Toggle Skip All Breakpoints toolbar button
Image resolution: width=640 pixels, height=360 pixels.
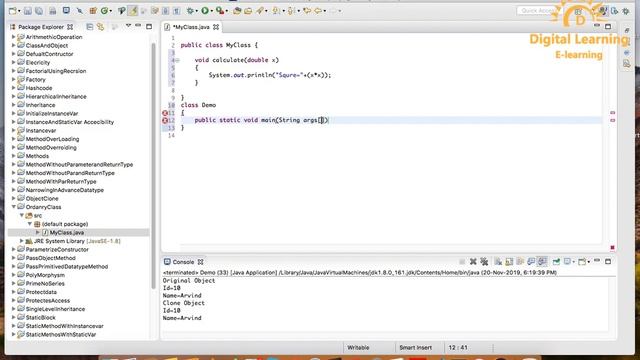tap(80, 11)
